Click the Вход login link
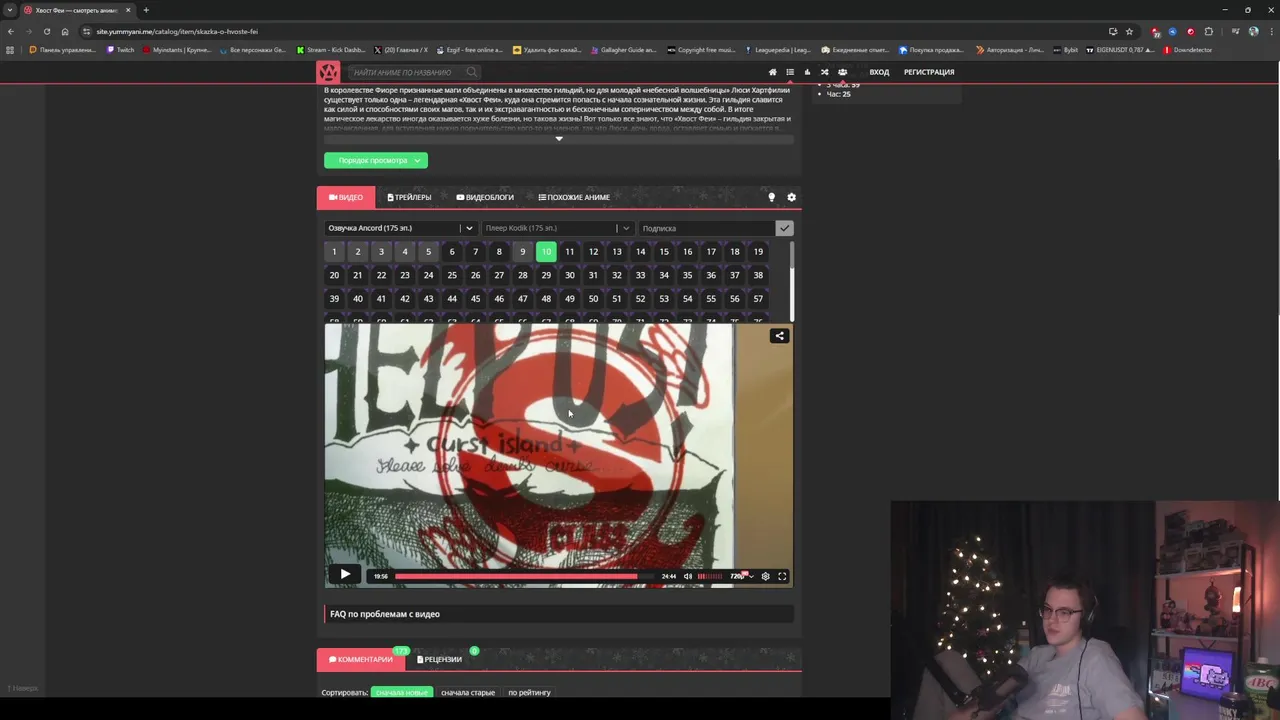The height and width of the screenshot is (720, 1280). 879,72
